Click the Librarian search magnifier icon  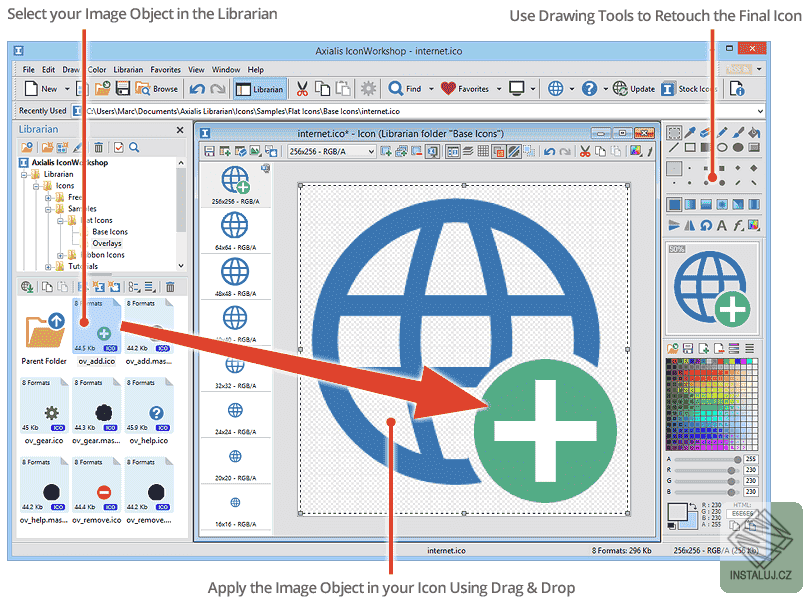pyautogui.click(x=134, y=147)
